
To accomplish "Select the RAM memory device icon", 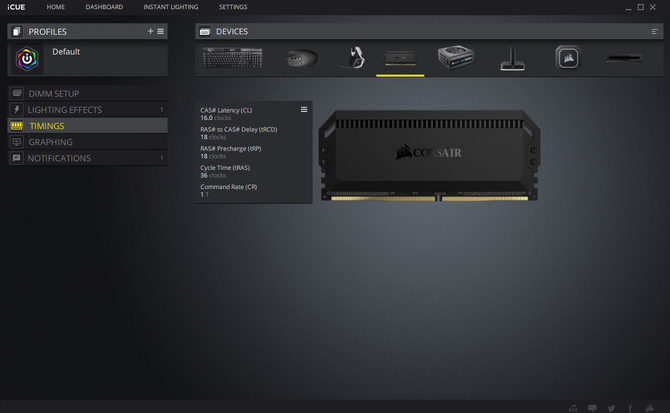I will pyautogui.click(x=400, y=59).
